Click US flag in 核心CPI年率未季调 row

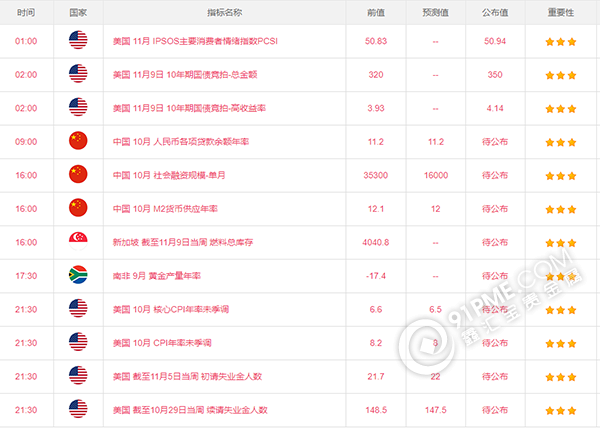[x=77, y=309]
